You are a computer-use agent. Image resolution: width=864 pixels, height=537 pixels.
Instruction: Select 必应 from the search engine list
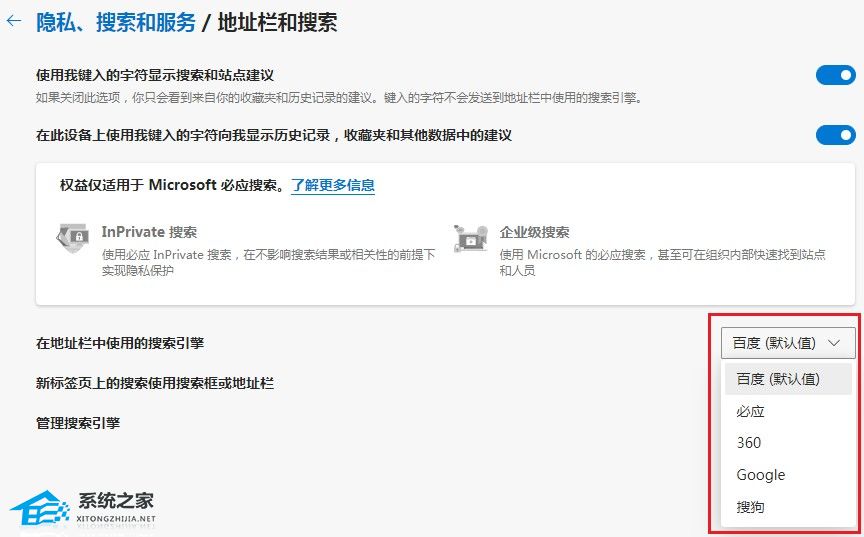tap(788, 411)
